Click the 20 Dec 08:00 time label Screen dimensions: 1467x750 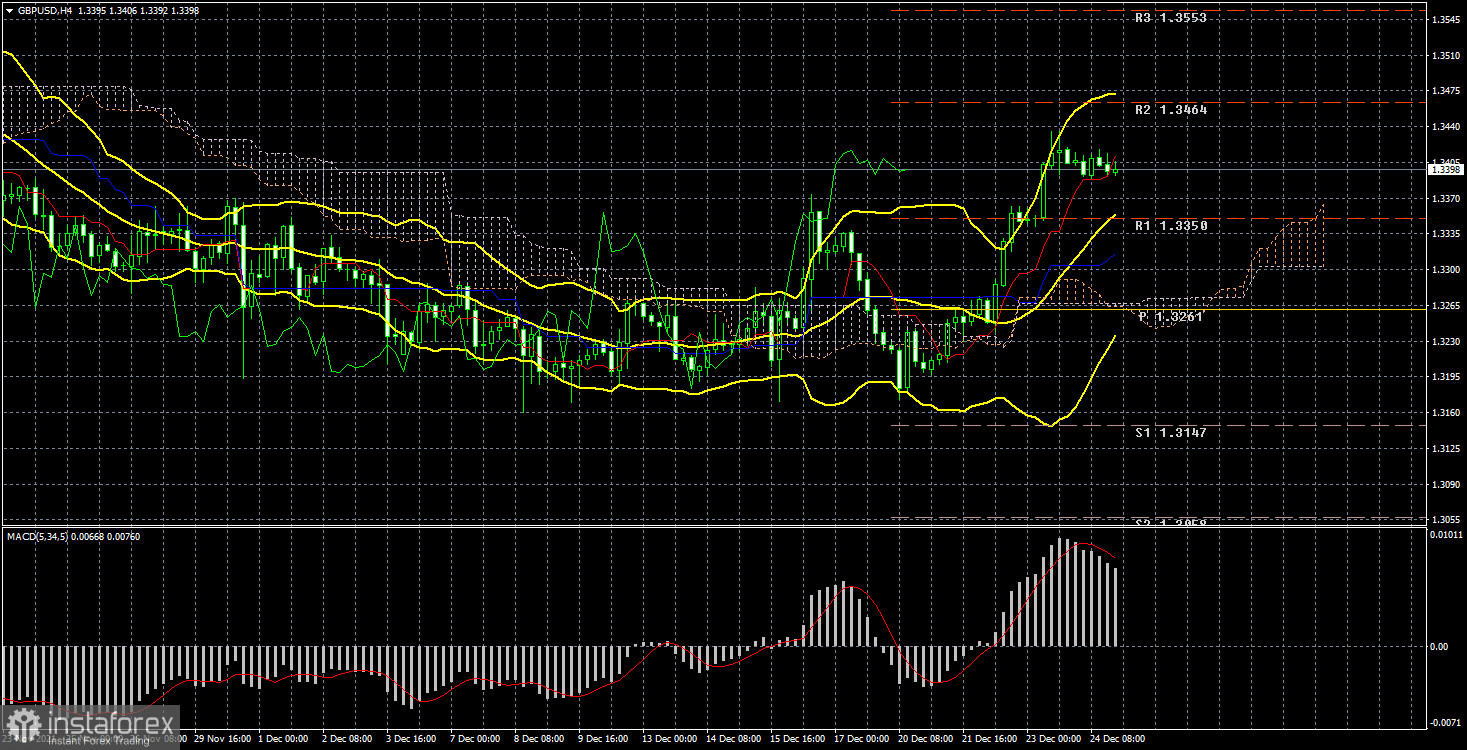coord(928,739)
